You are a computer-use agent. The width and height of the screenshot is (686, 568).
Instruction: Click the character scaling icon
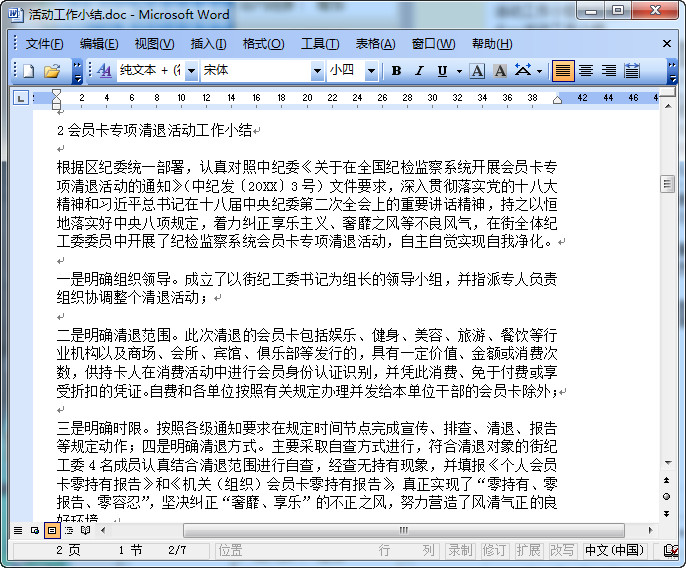[523, 71]
